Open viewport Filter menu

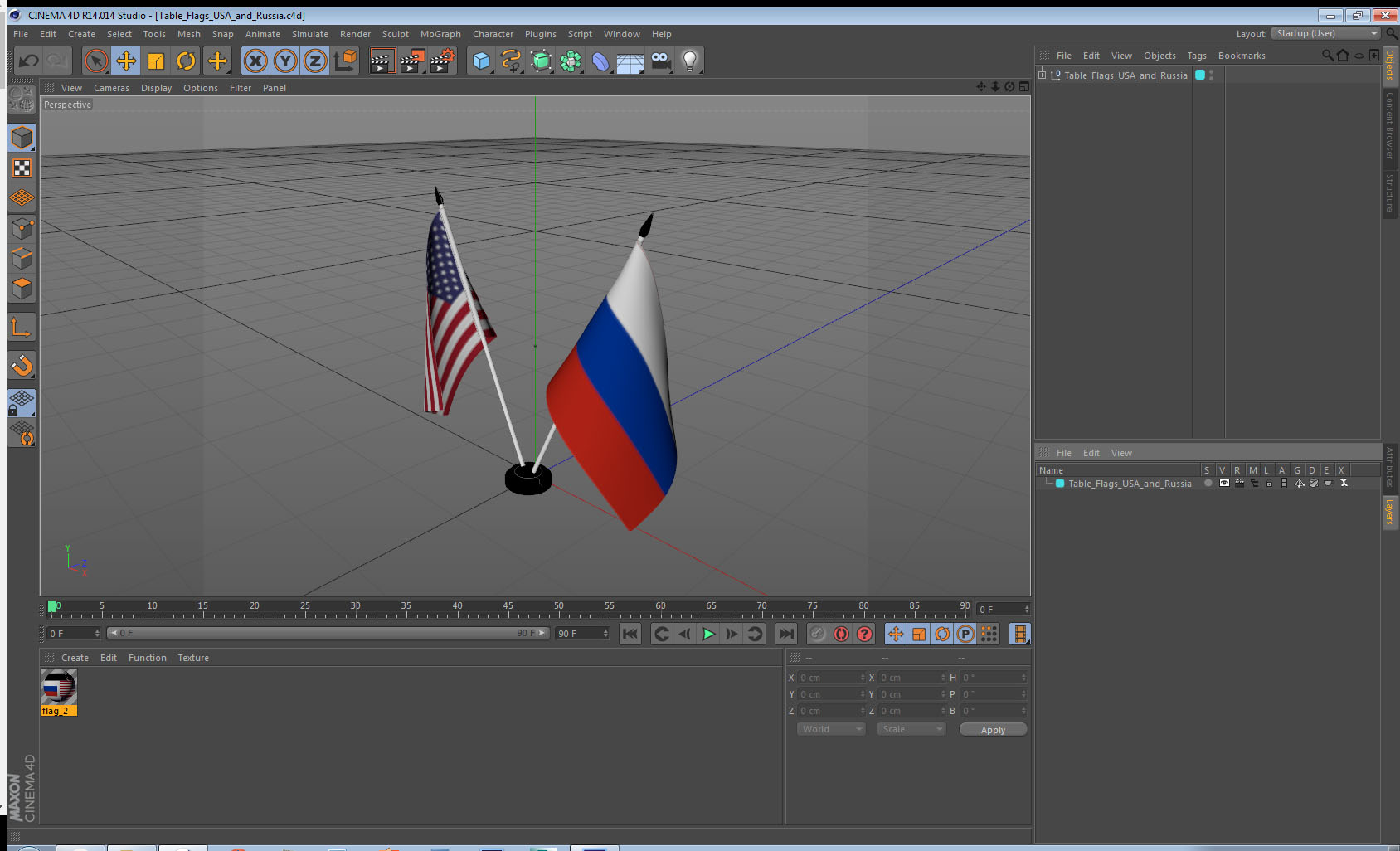241,88
